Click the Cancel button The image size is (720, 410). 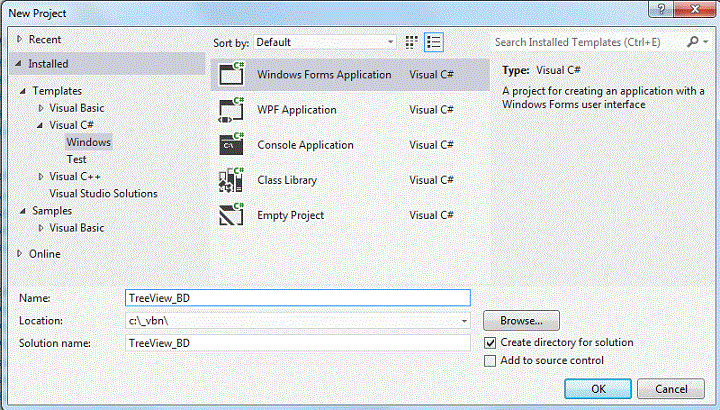[671, 389]
